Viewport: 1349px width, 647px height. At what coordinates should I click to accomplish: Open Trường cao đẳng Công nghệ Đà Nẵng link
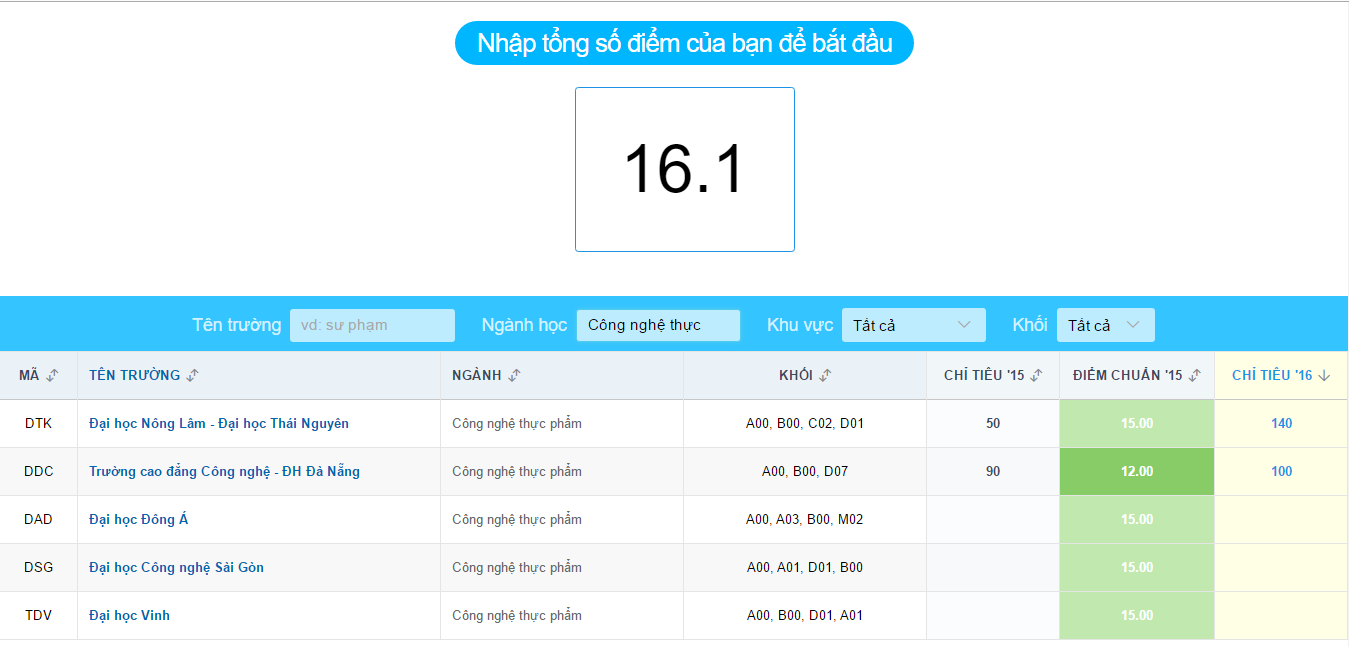224,471
